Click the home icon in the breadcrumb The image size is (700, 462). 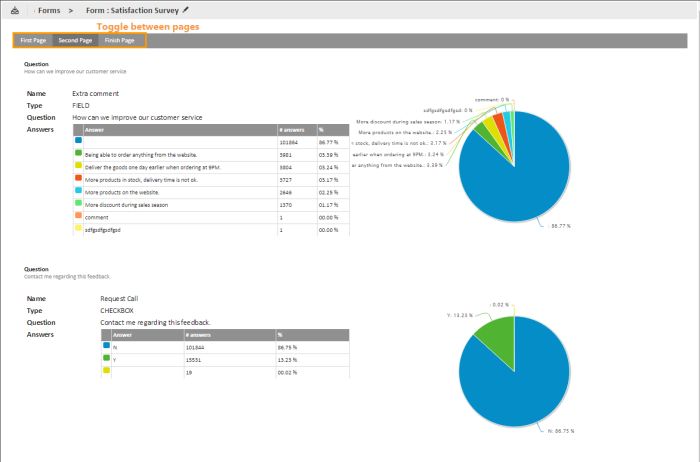pos(14,10)
